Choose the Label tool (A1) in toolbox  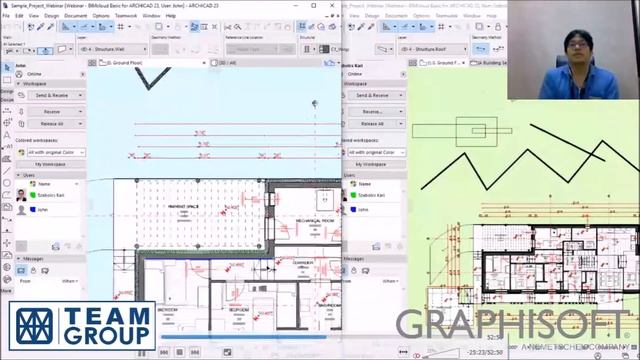tap(7, 147)
